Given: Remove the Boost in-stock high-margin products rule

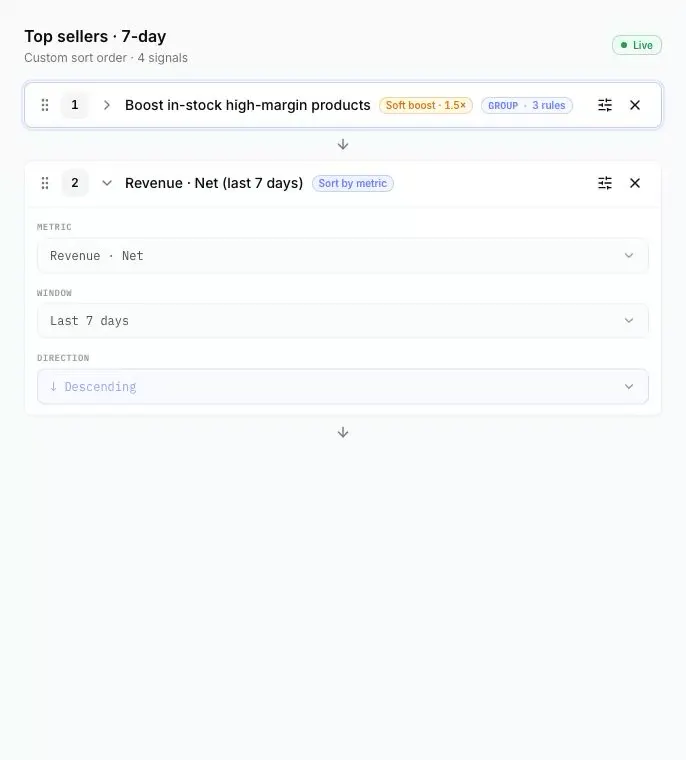Looking at the screenshot, I should (x=635, y=105).
